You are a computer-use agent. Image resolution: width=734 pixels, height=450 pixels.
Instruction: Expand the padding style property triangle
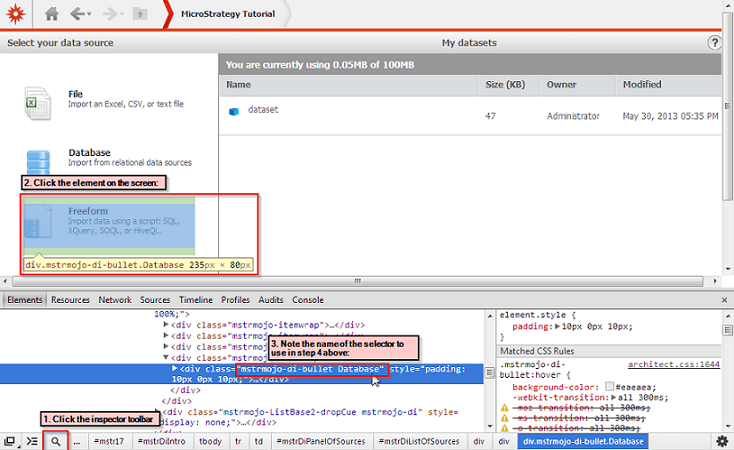(x=557, y=326)
